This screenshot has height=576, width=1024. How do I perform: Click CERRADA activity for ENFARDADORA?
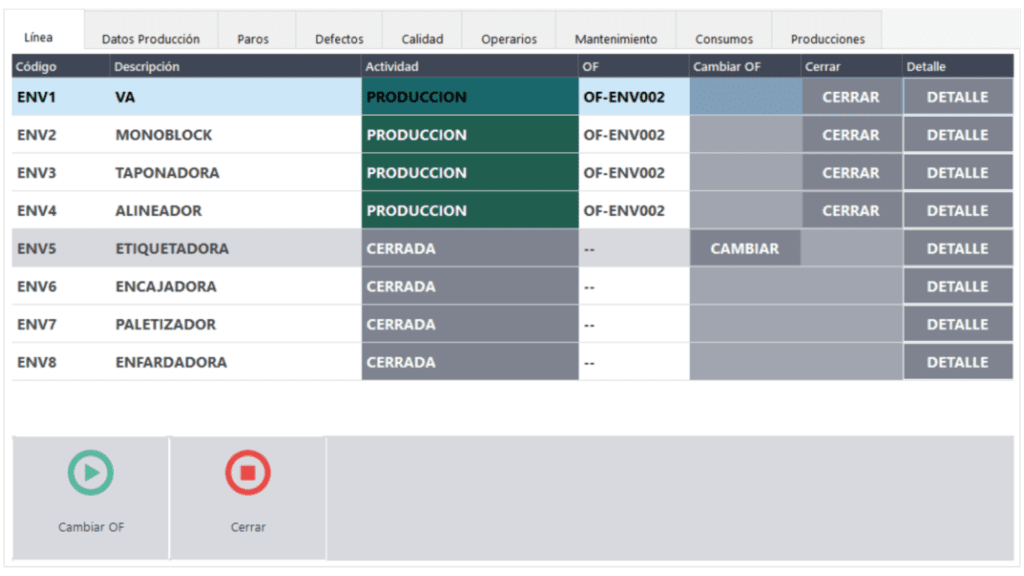(470, 362)
